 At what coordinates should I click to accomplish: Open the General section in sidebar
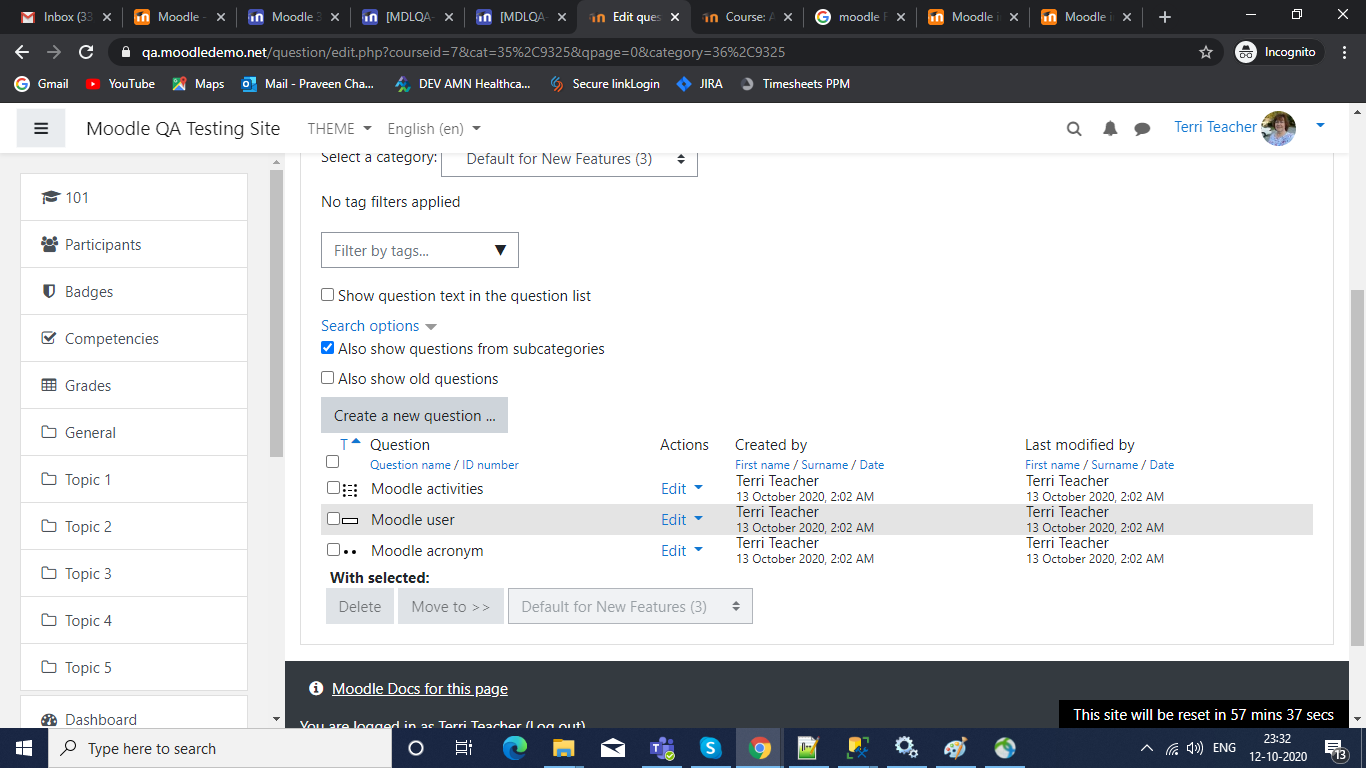coord(134,432)
